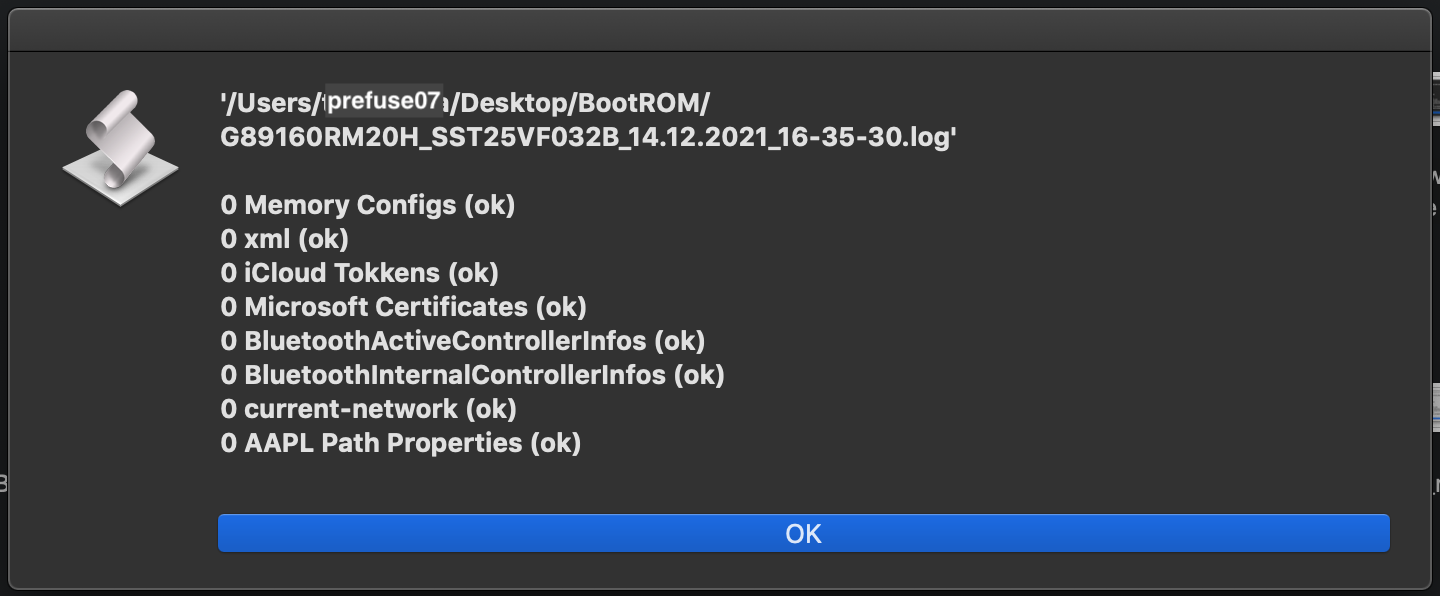
Task: Click the '.log' extension at filename end
Action: pyautogui.click(x=926, y=137)
